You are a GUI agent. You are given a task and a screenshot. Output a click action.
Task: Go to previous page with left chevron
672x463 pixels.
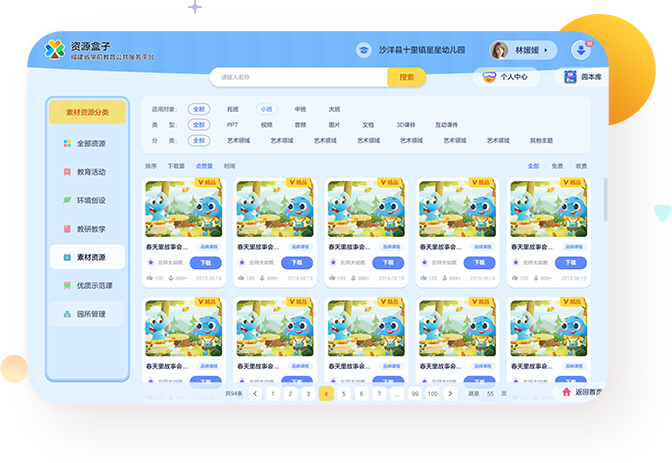256,394
